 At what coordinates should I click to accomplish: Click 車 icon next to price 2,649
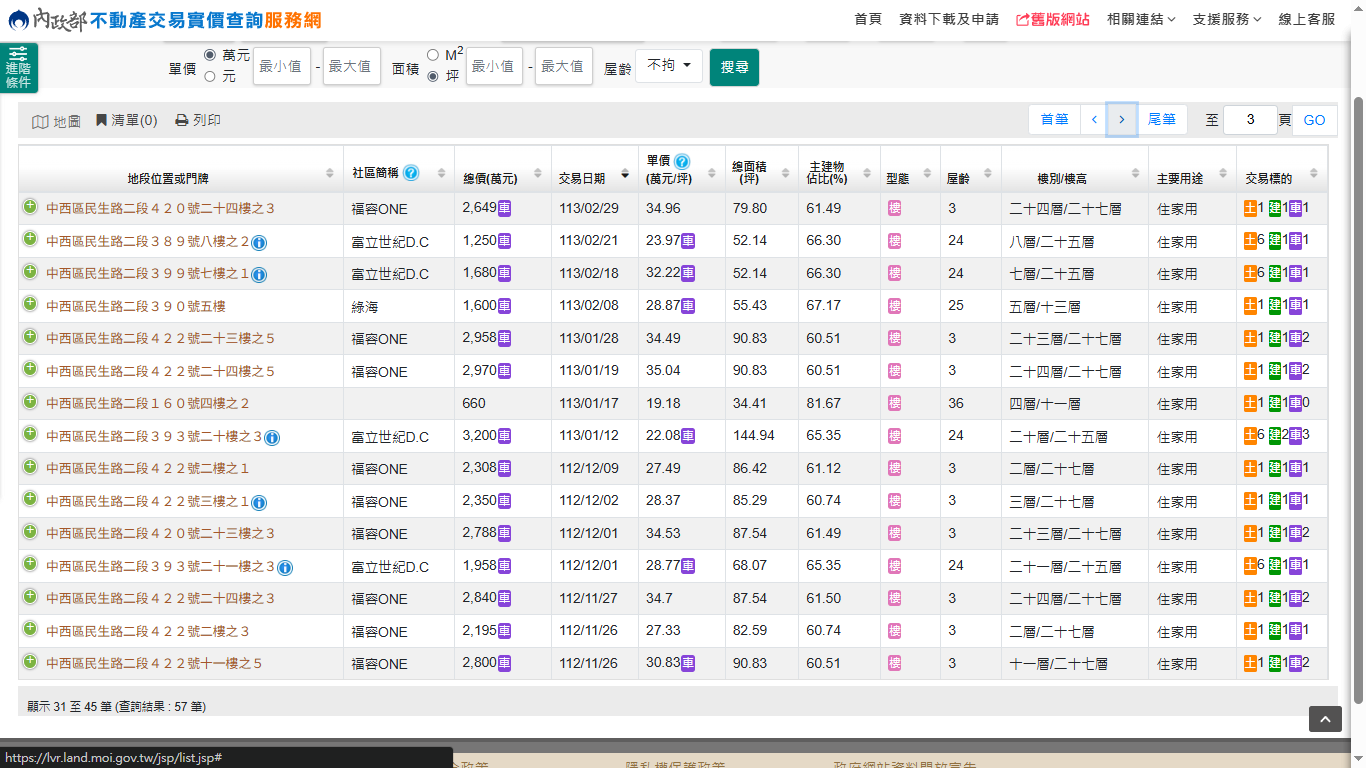click(x=505, y=208)
